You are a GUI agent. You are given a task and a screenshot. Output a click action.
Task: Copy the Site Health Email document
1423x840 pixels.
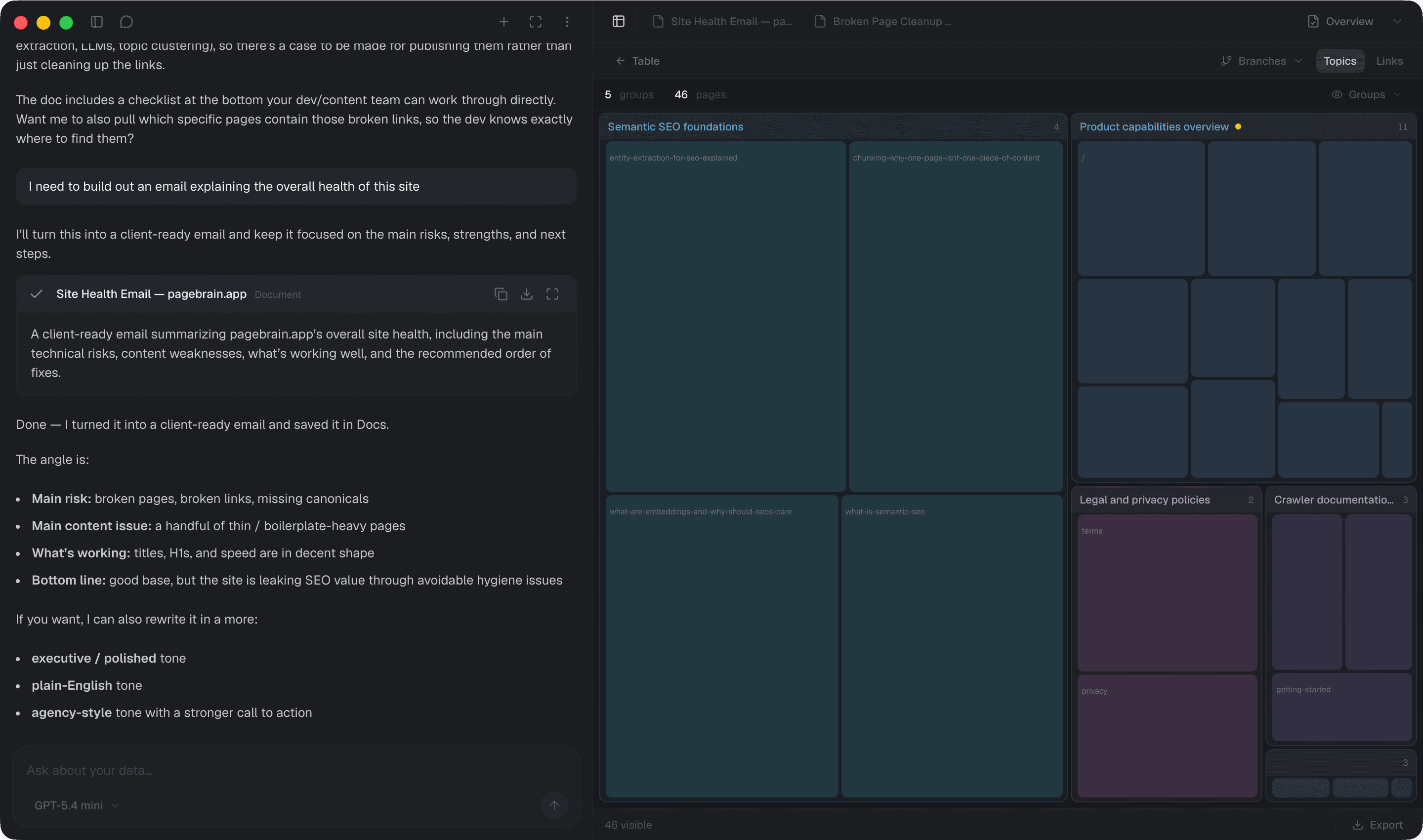click(501, 294)
